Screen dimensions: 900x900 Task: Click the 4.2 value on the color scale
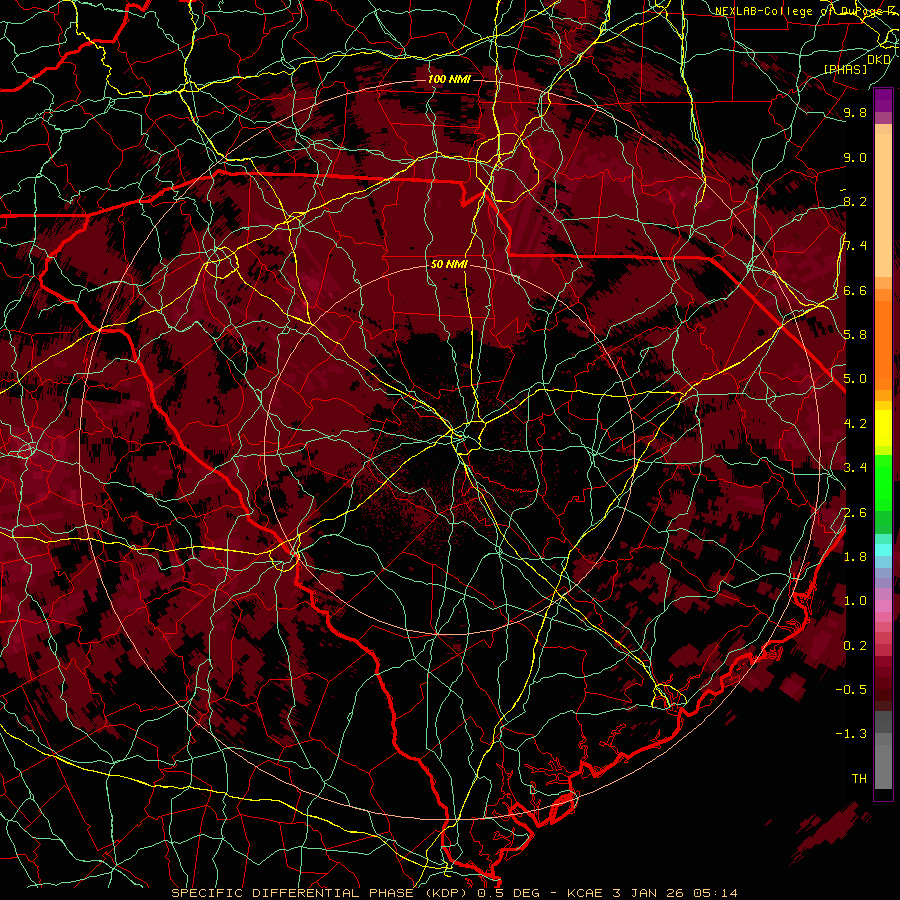(x=855, y=424)
